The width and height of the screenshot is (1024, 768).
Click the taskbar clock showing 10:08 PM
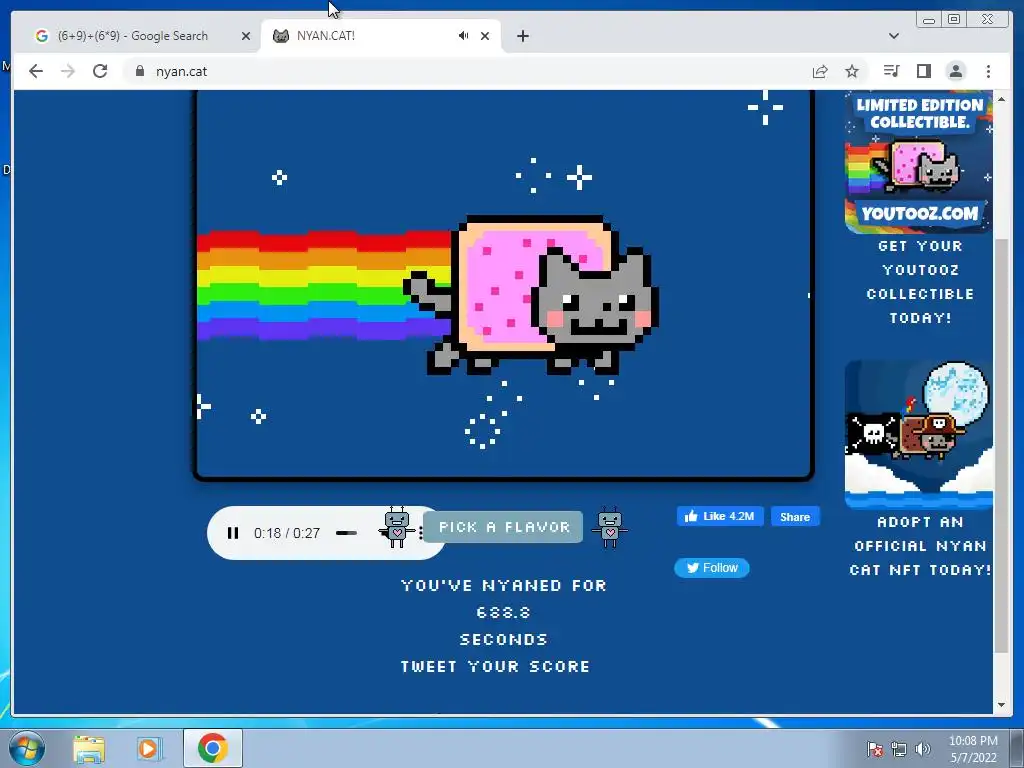click(973, 749)
